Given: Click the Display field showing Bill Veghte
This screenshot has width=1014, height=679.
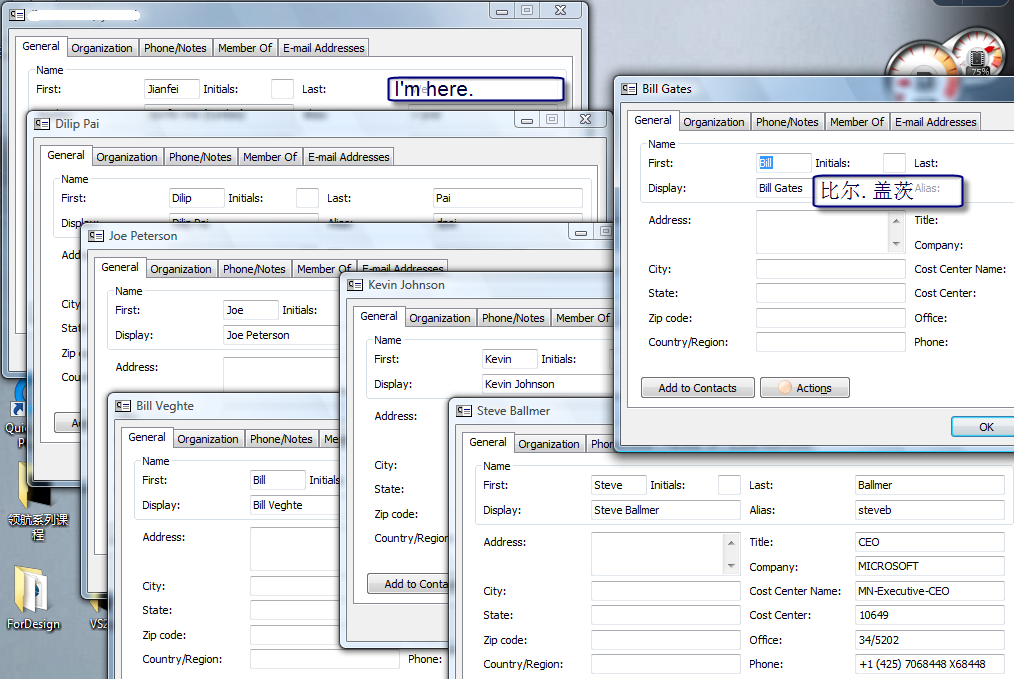Looking at the screenshot, I should 295,505.
